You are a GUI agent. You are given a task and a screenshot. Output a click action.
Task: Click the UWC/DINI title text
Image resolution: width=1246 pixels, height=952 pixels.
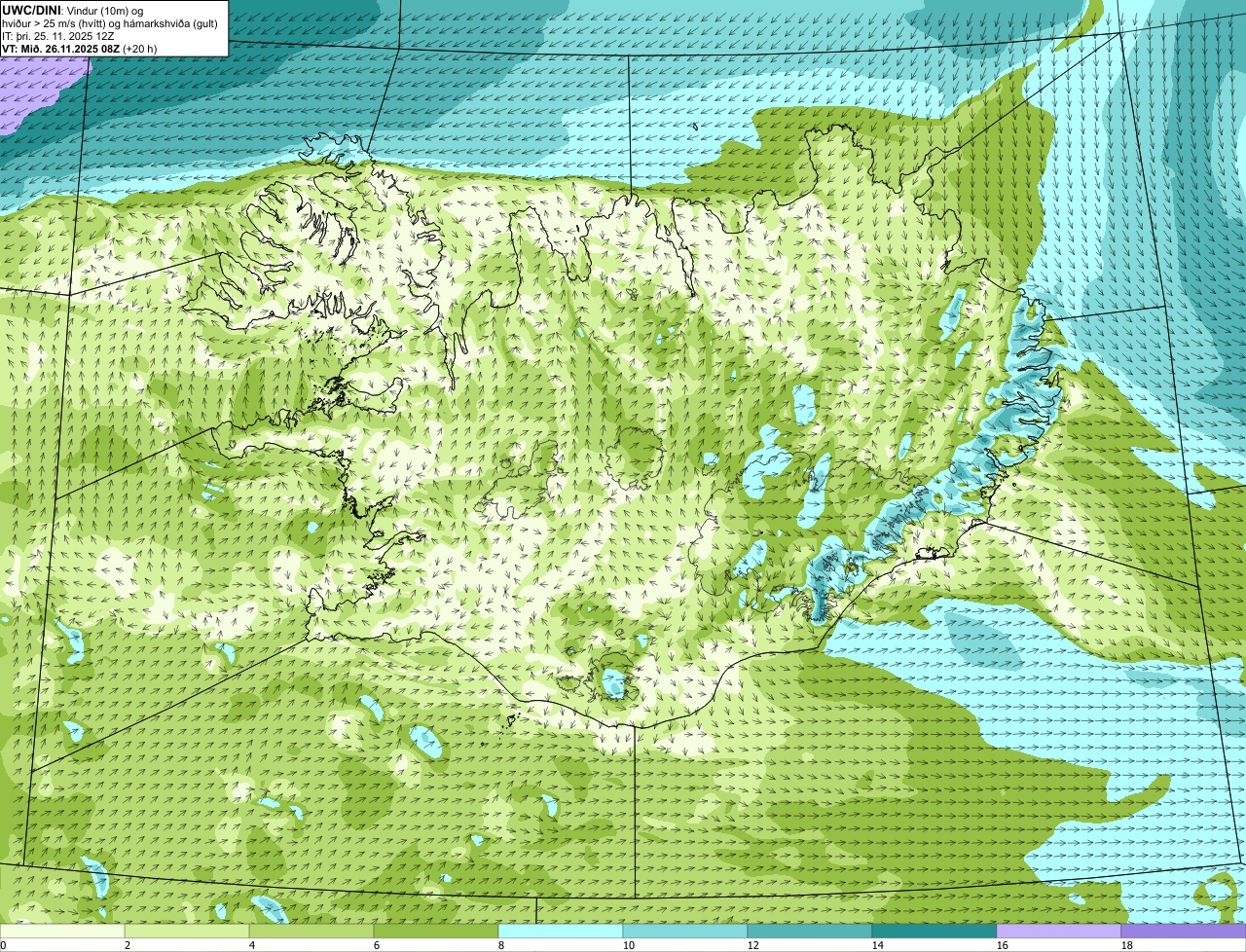tap(32, 10)
